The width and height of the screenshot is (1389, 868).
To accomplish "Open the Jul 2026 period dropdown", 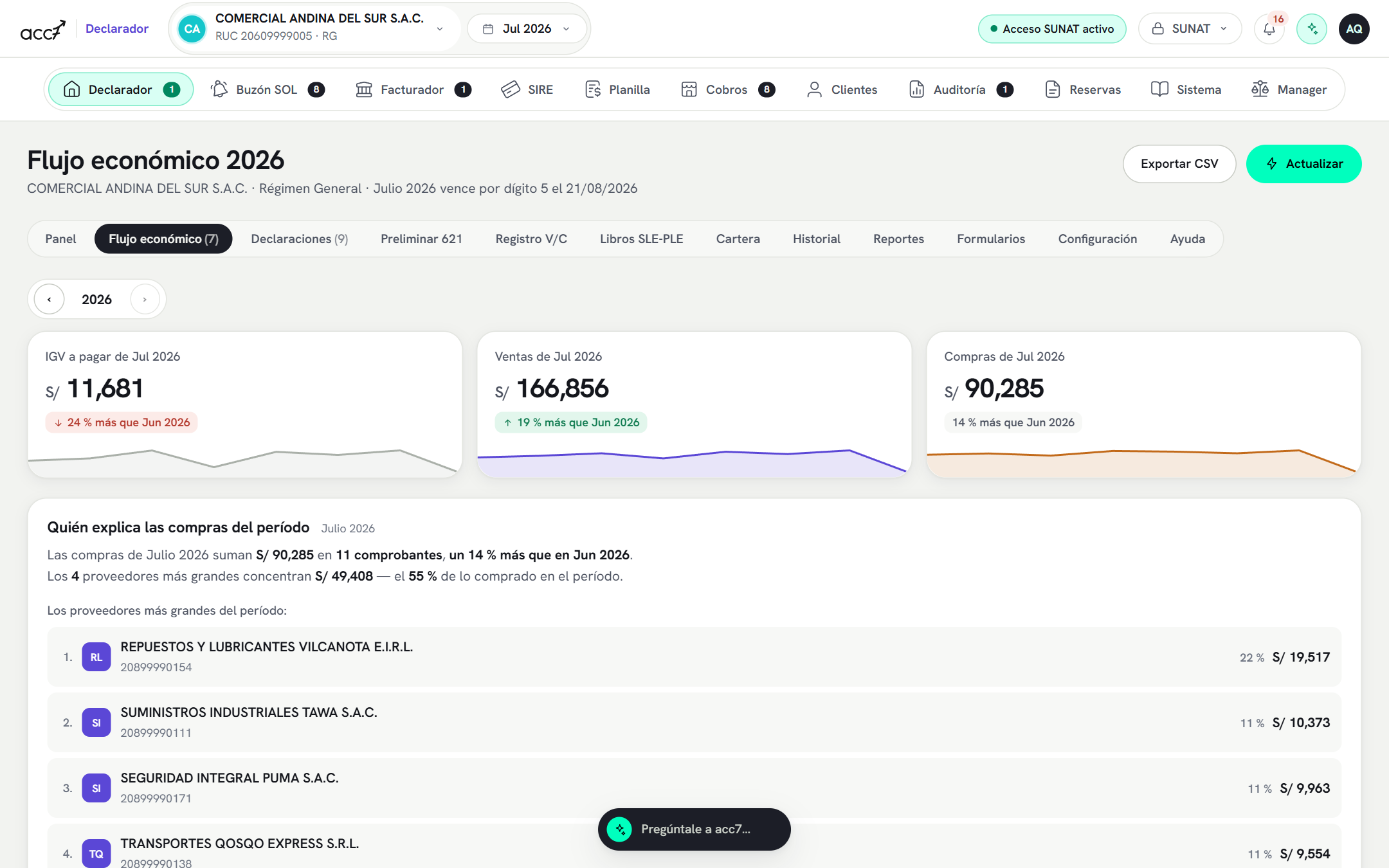I will [527, 29].
